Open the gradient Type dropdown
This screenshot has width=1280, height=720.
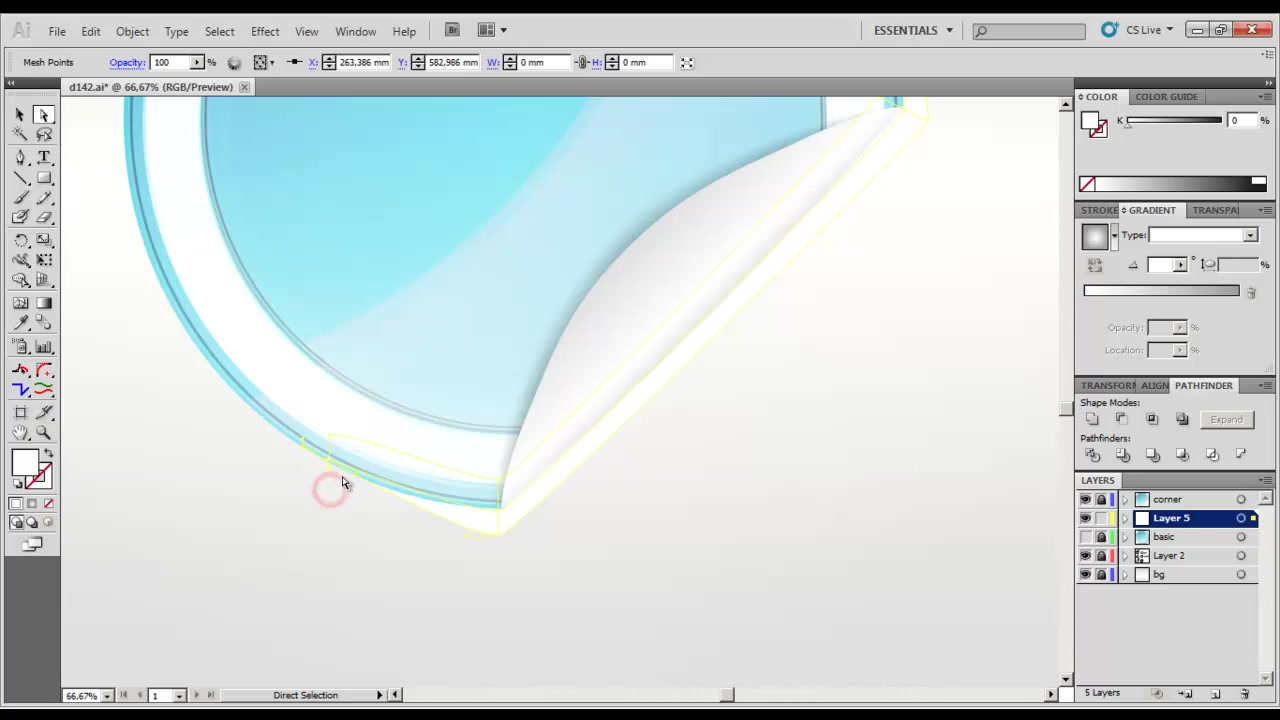pos(1203,235)
